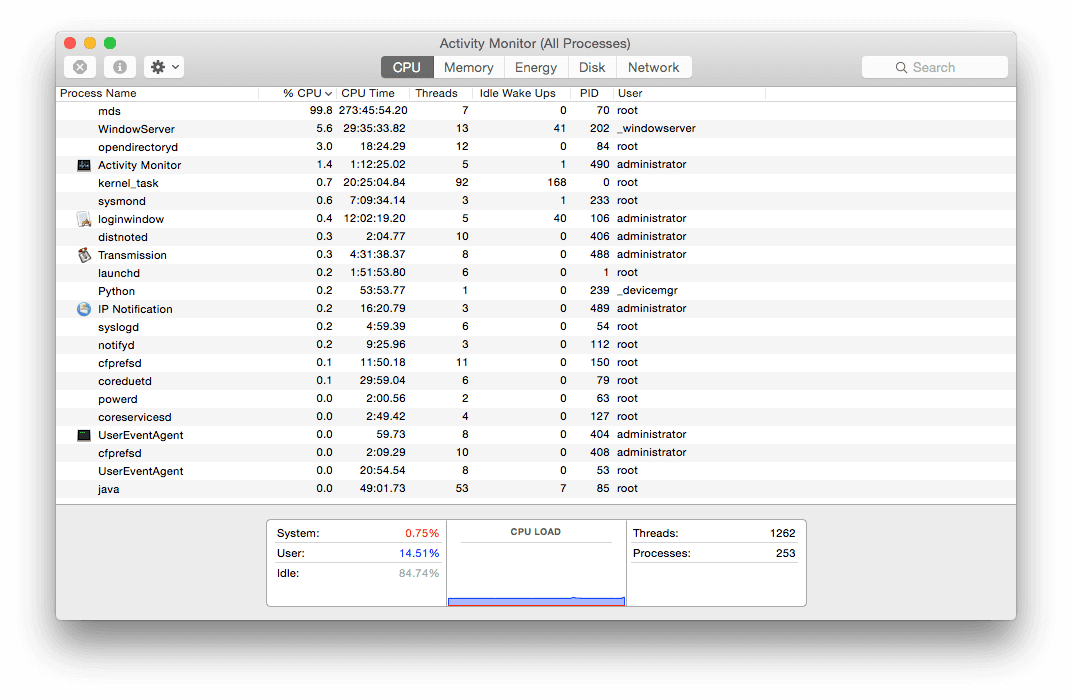Click the Processes count 253

coord(786,553)
